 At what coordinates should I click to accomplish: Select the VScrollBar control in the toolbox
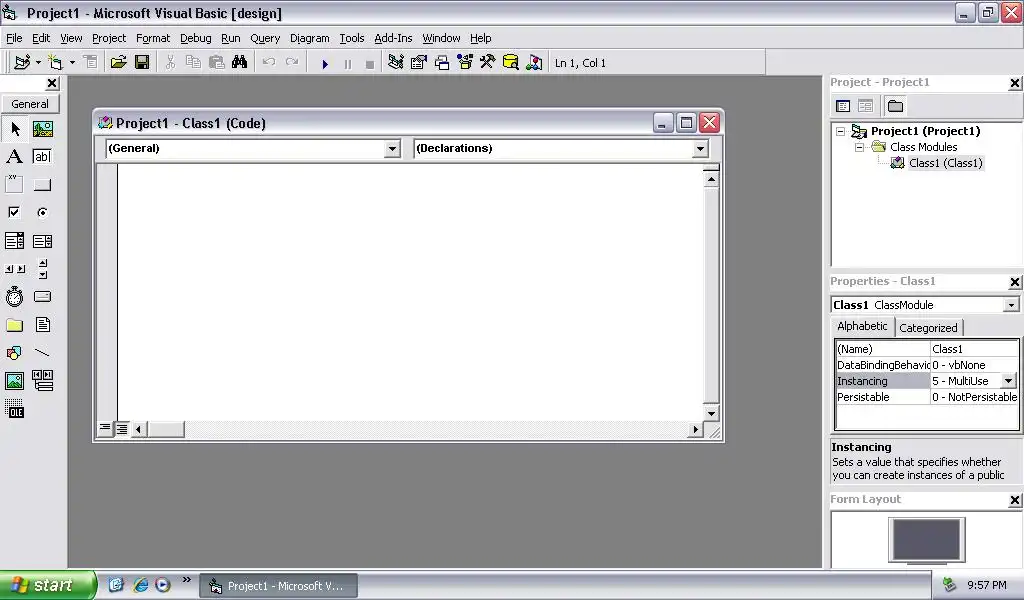pyautogui.click(x=42, y=269)
